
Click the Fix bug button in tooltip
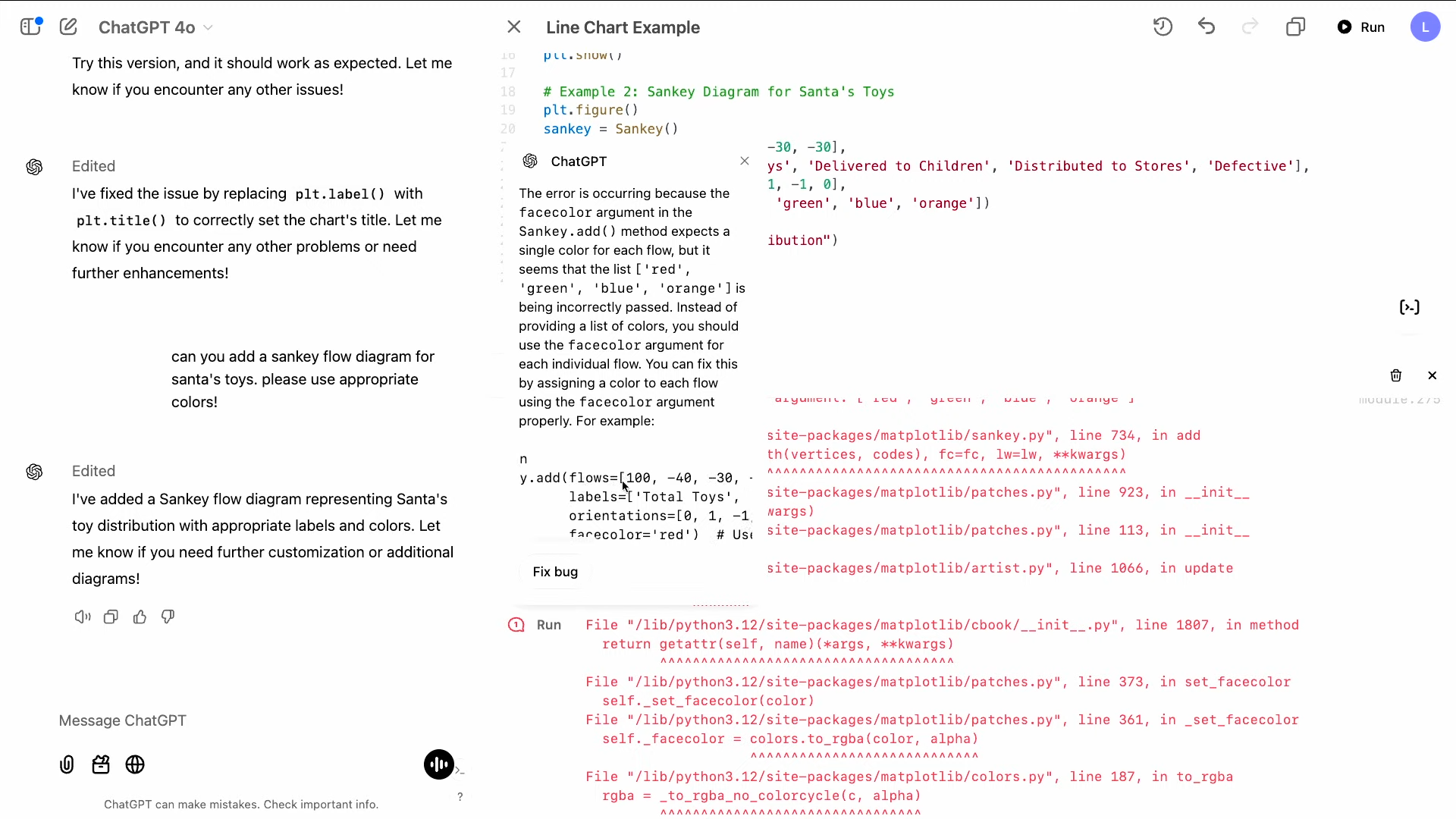556,572
